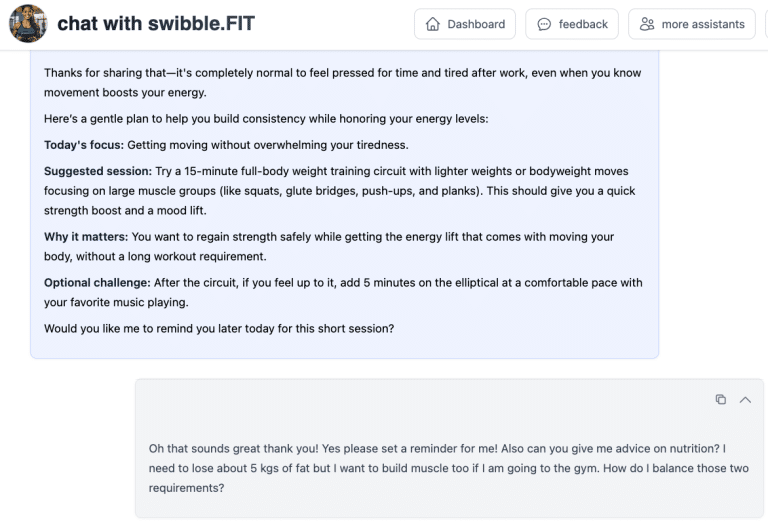Open the Dashboard page
Viewport: 768px width, 524px height.
[465, 24]
